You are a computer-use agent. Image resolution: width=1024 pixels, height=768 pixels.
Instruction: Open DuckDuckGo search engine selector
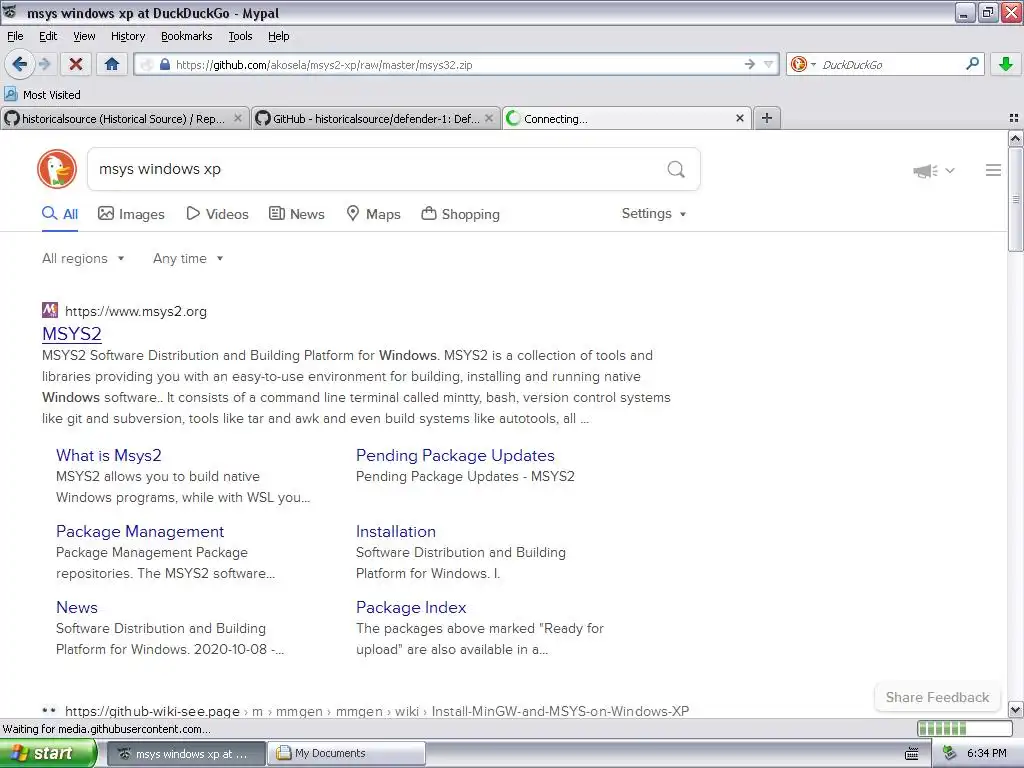tap(803, 64)
